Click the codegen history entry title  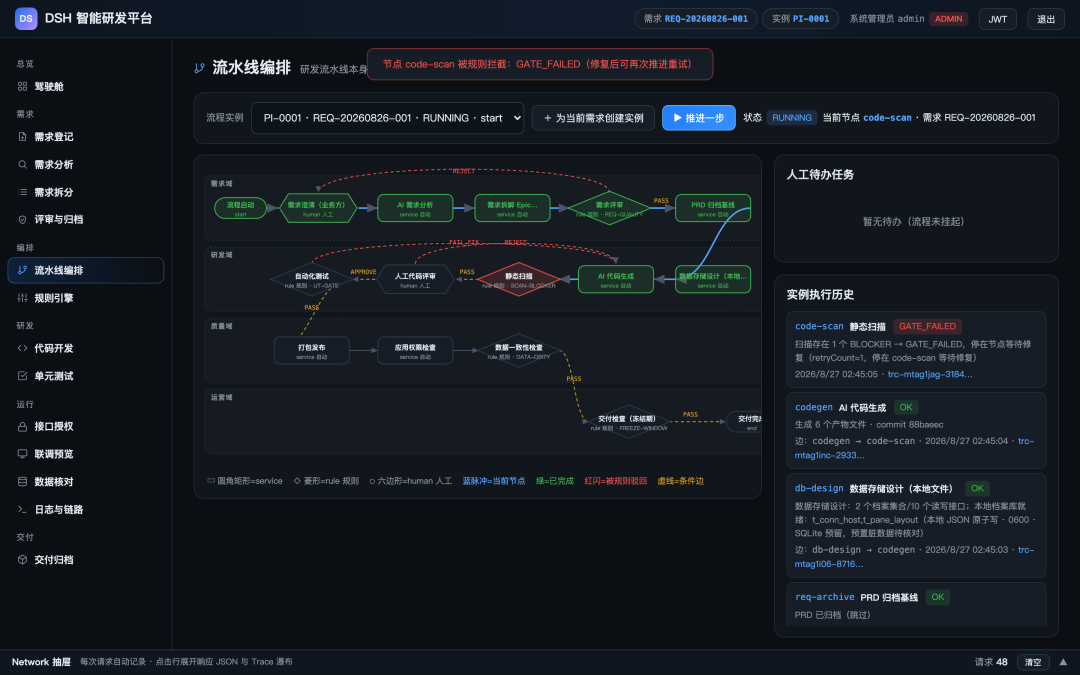coord(840,408)
